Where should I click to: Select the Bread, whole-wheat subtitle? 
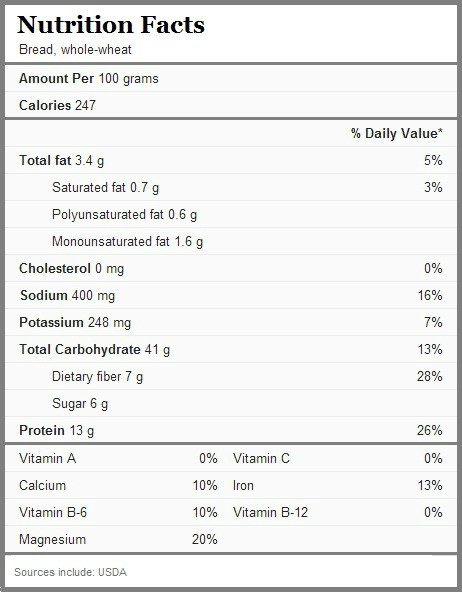(75, 50)
